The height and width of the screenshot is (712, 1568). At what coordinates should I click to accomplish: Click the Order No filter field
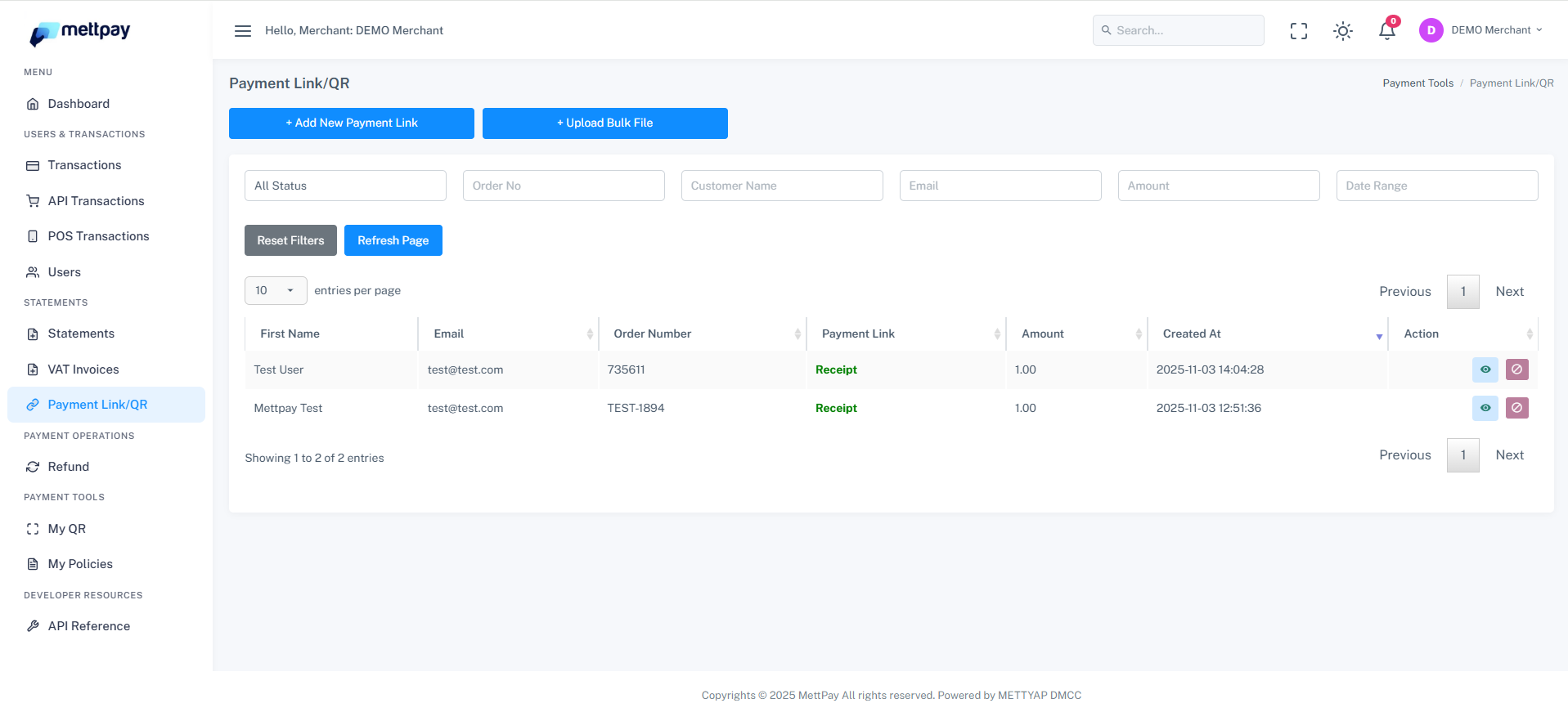(x=564, y=186)
